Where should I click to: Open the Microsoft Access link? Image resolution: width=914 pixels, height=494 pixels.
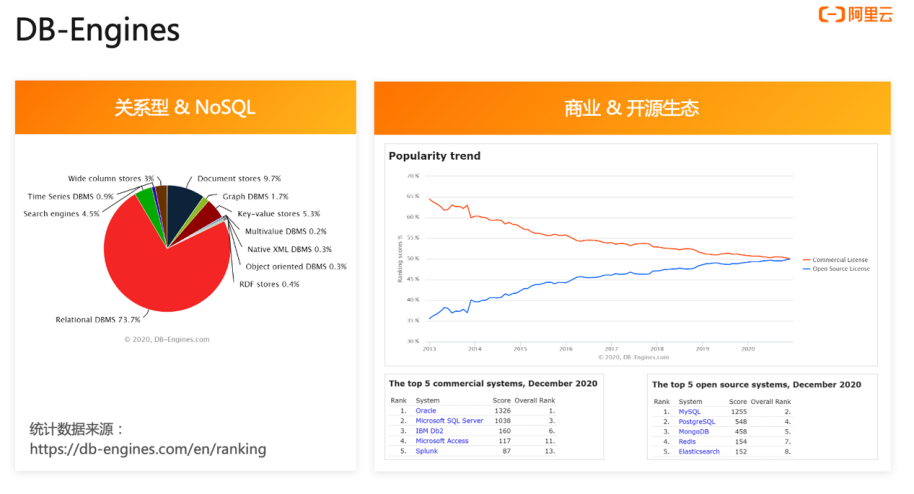(x=442, y=441)
